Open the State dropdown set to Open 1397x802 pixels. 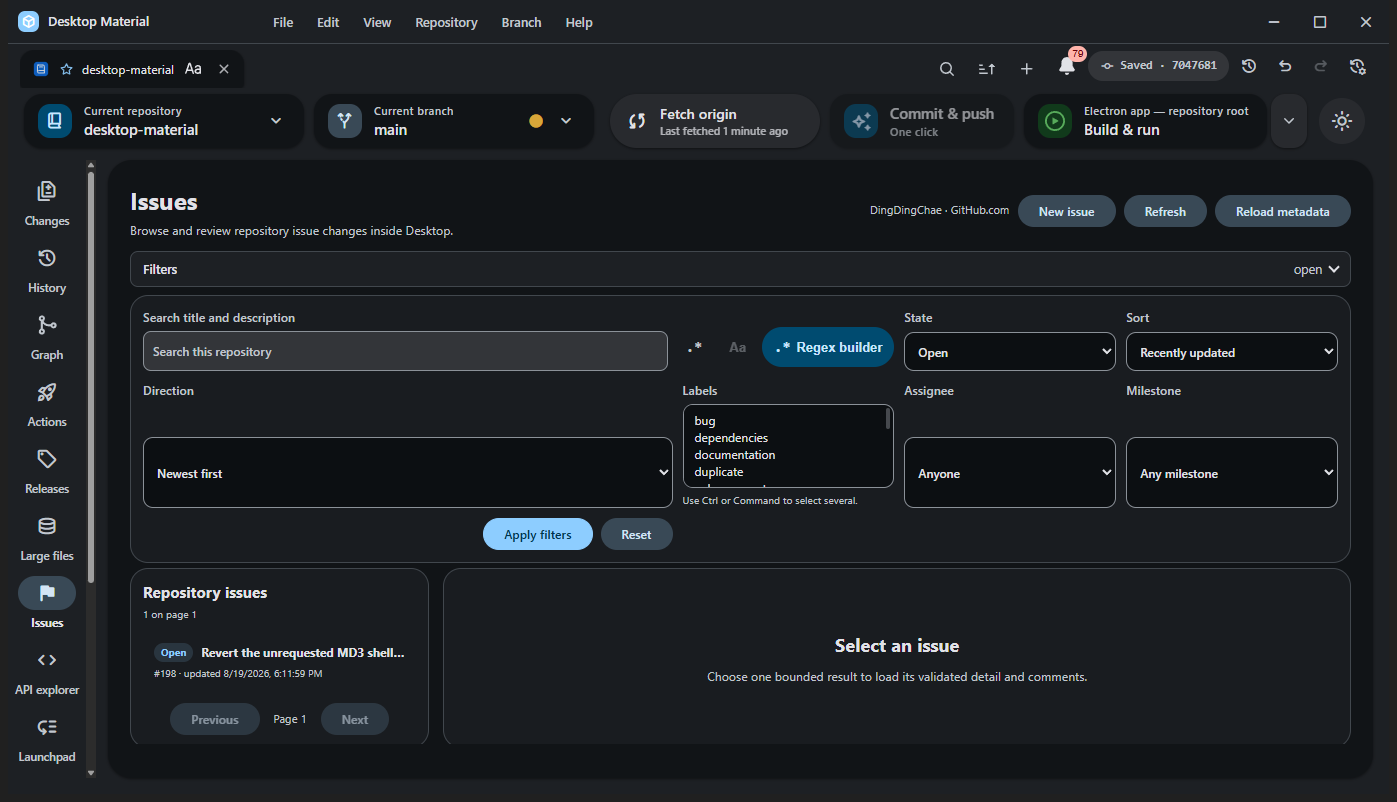coord(1010,352)
